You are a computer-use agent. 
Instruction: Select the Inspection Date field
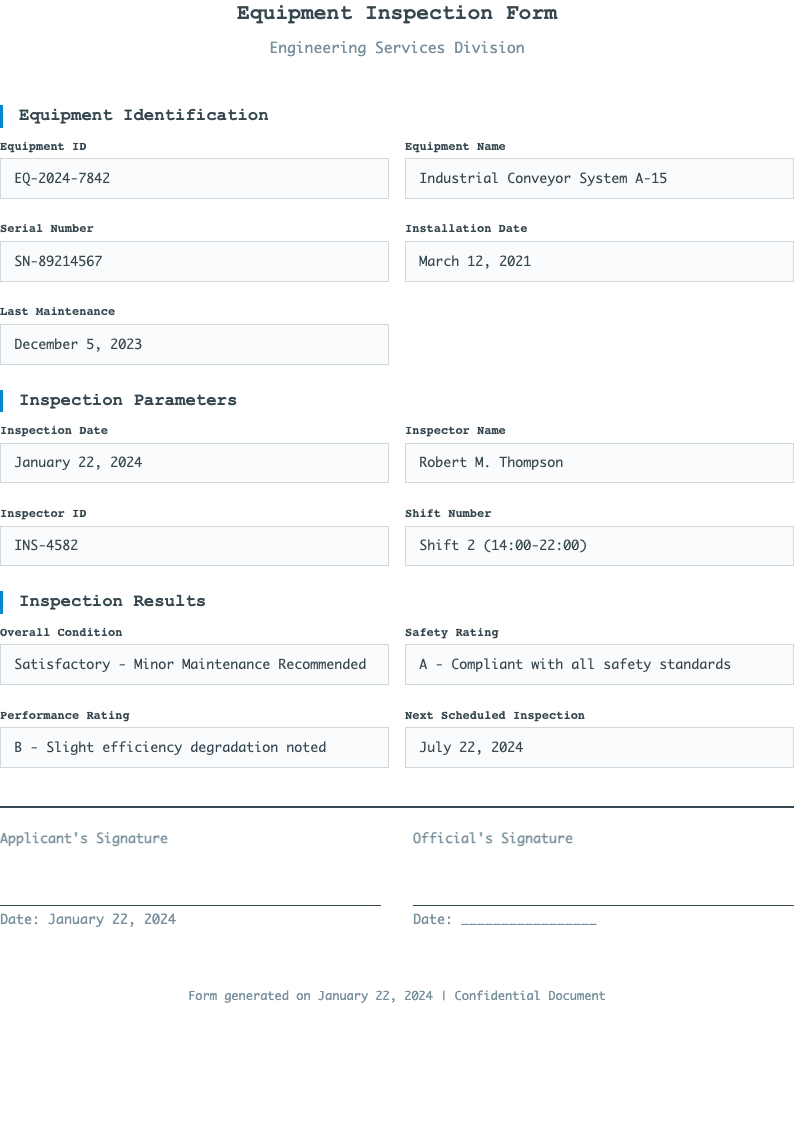(x=194, y=463)
